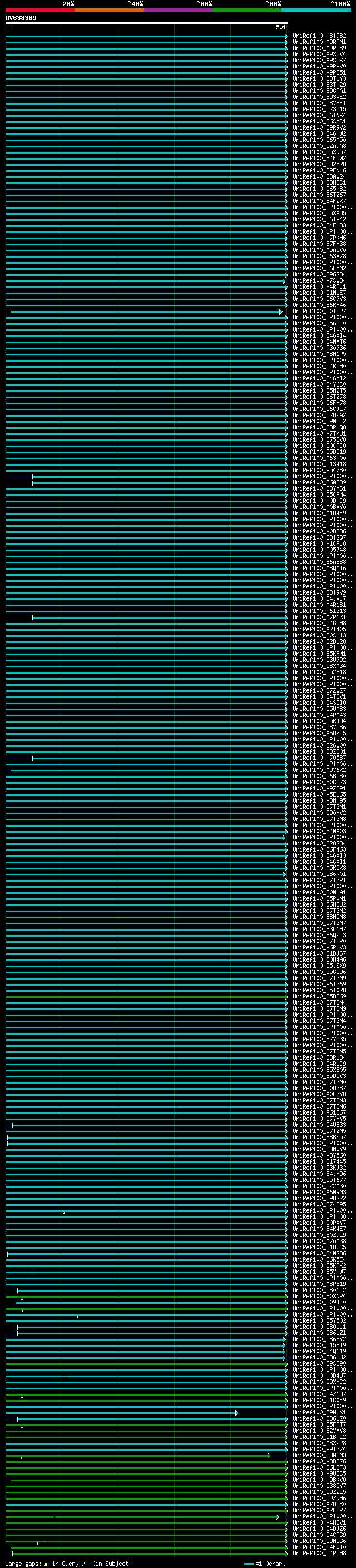Select the AV638389 query label
This screenshot has width=356, height=1568.
(x=21, y=18)
